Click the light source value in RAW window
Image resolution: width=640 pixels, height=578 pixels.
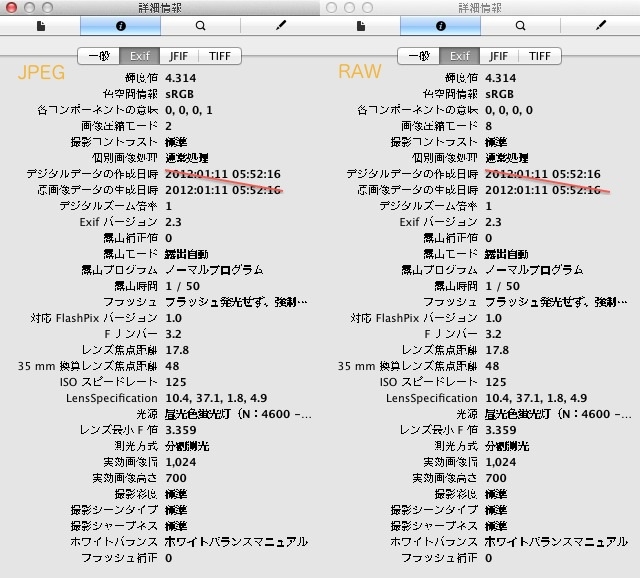[x=558, y=414]
